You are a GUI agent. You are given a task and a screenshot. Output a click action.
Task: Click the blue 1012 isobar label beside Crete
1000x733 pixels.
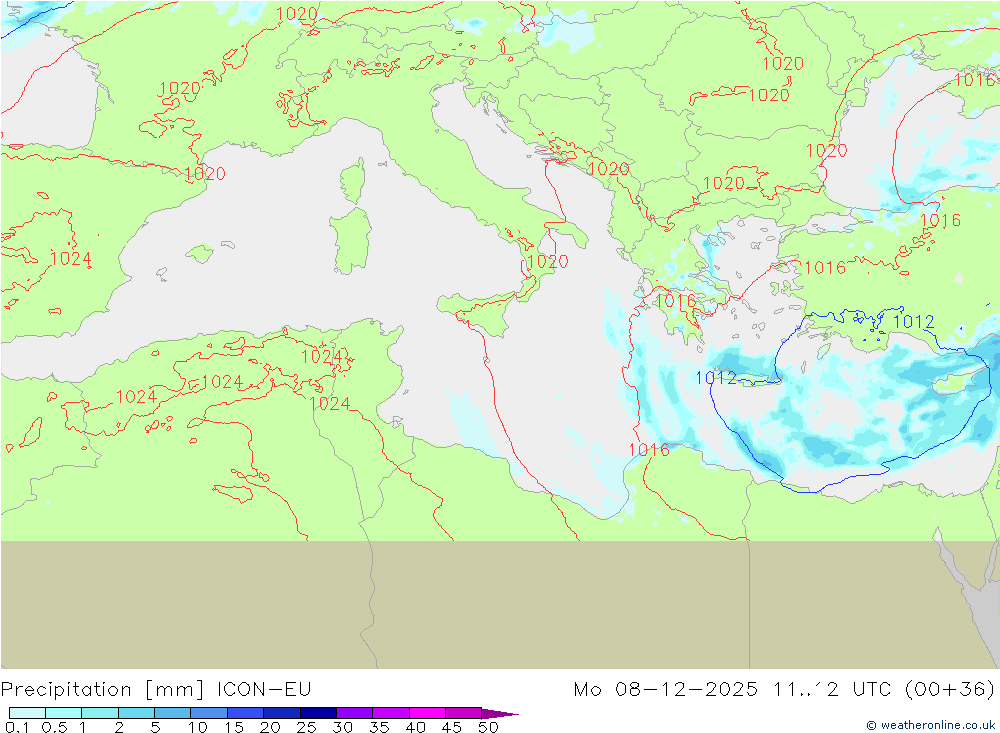716,378
